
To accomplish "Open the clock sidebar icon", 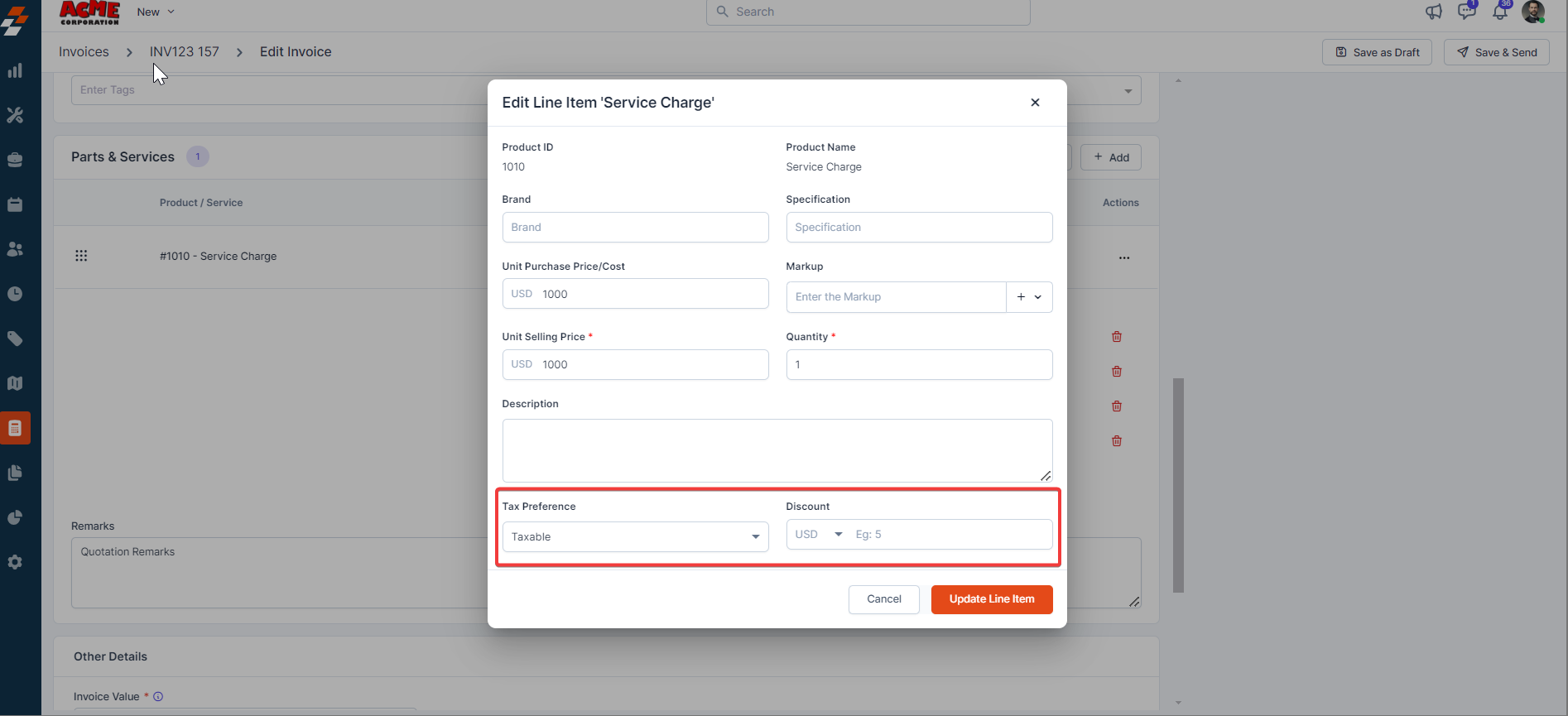I will [x=15, y=294].
